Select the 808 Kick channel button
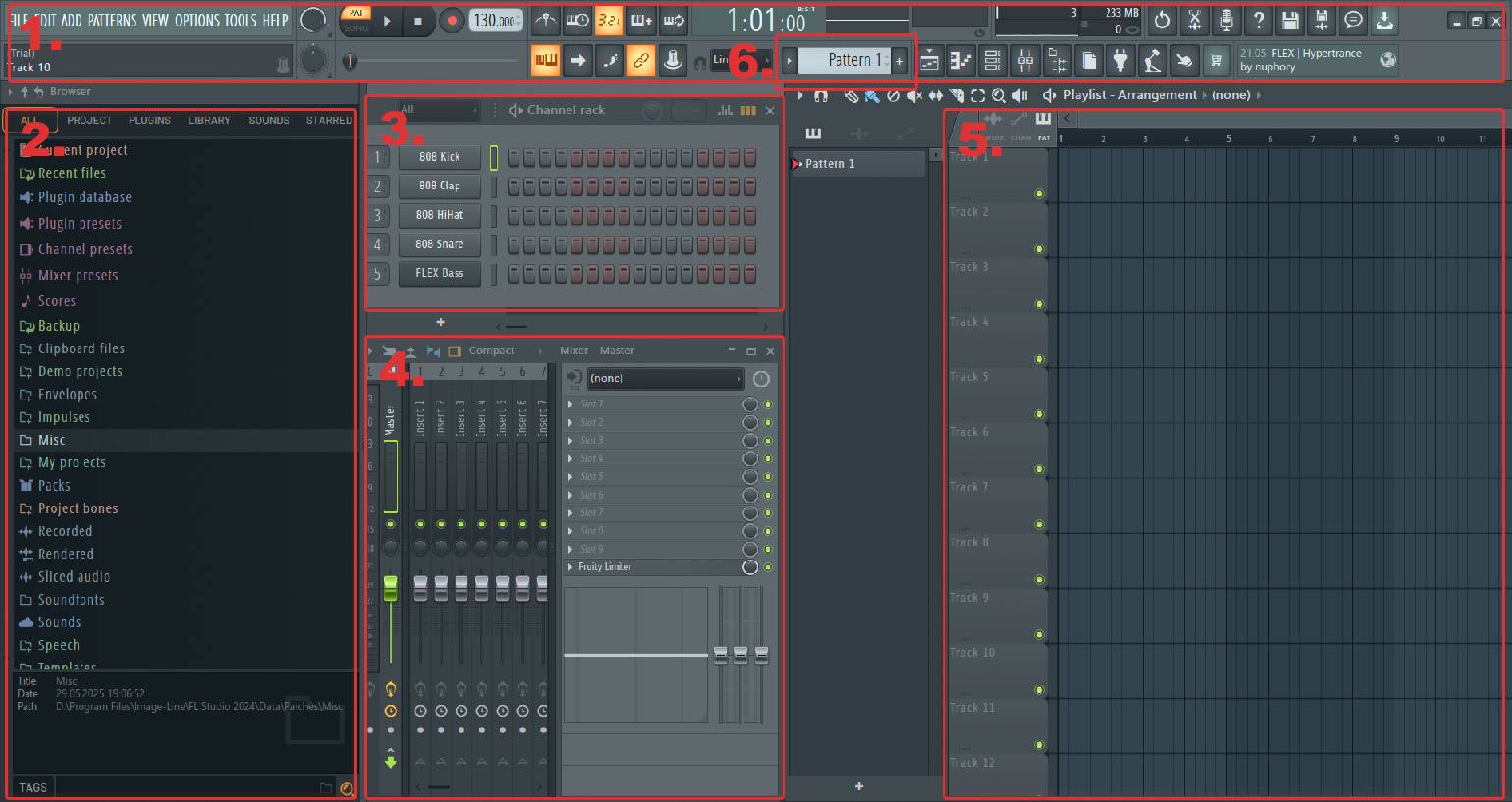Screen dimensions: 1512x802 click(439, 157)
